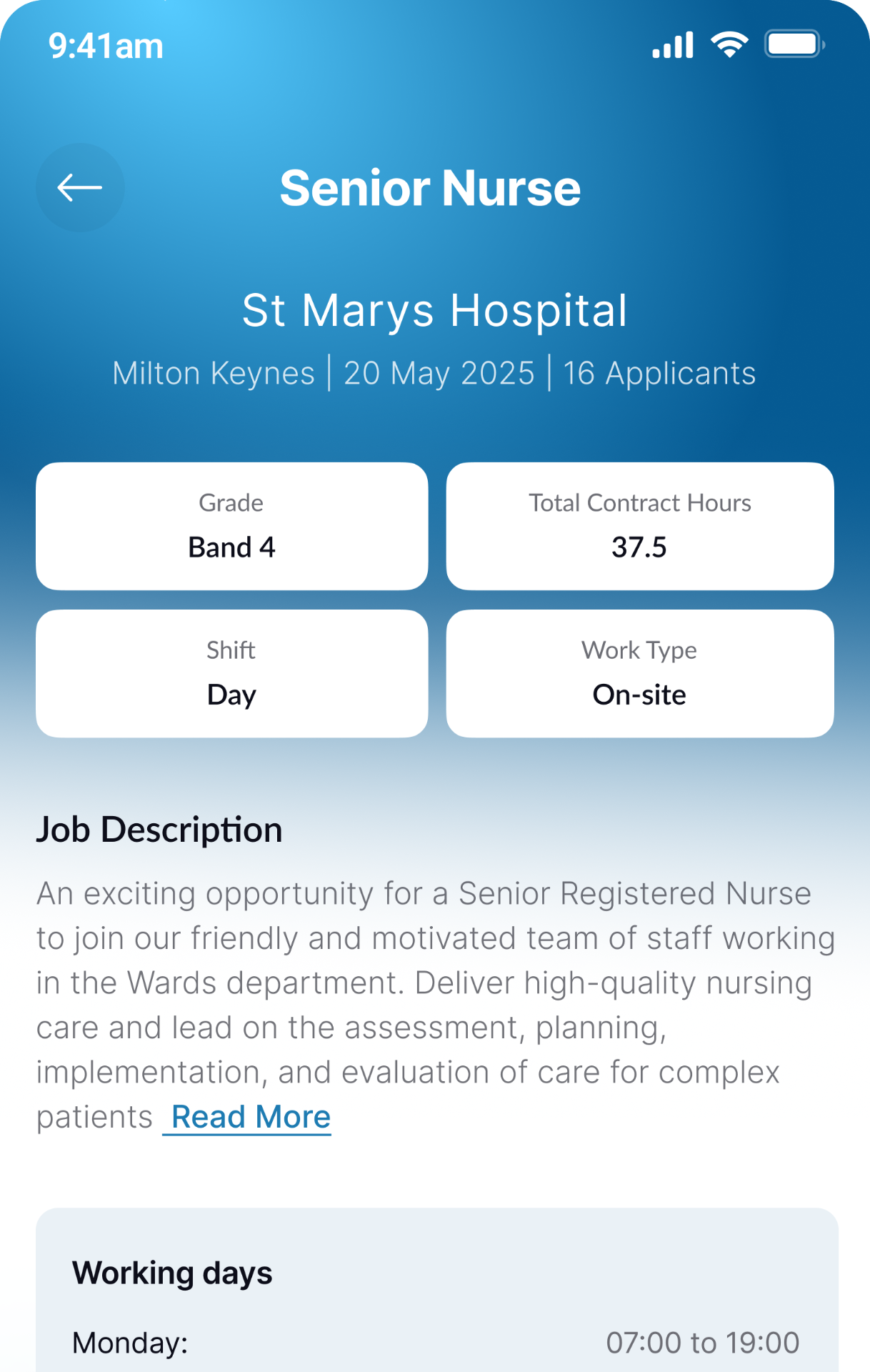Select the Grade Band 4 card
Image resolution: width=870 pixels, height=1372 pixels.
click(232, 526)
